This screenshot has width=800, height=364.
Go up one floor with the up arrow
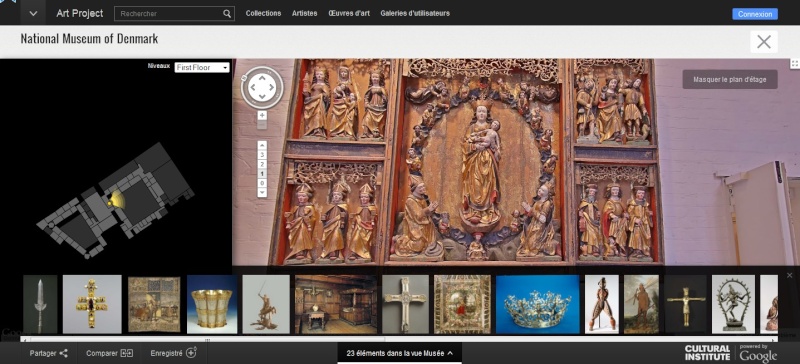[x=262, y=145]
